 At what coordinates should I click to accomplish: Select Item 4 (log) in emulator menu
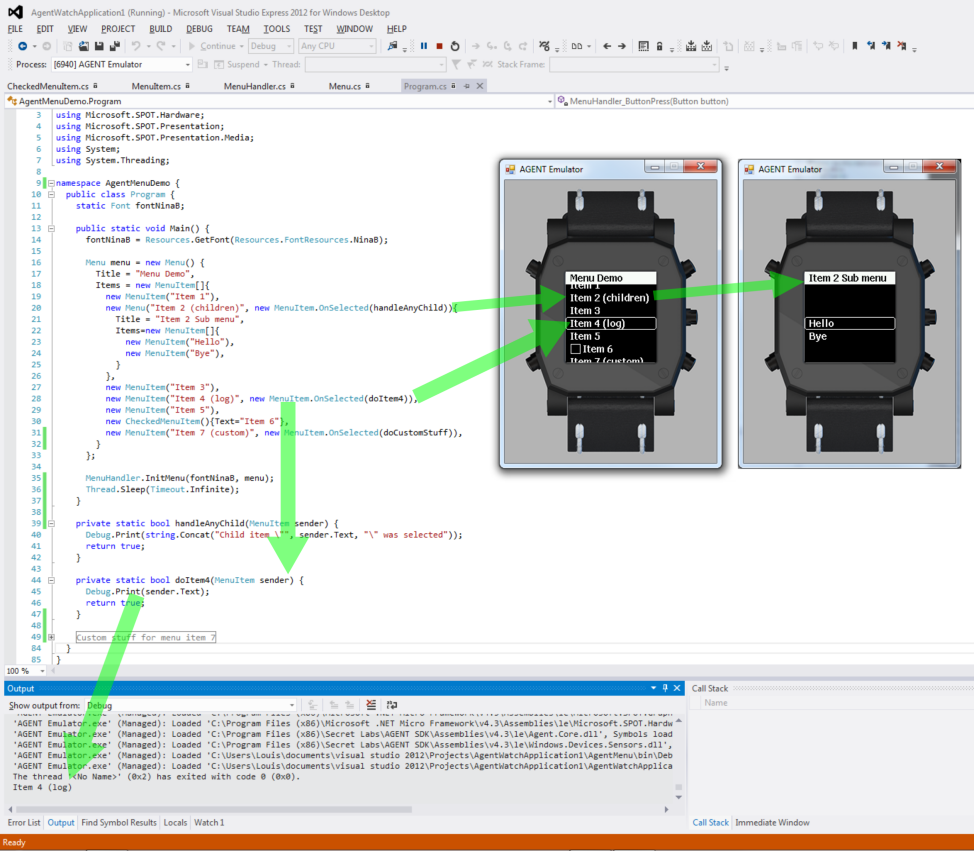611,323
